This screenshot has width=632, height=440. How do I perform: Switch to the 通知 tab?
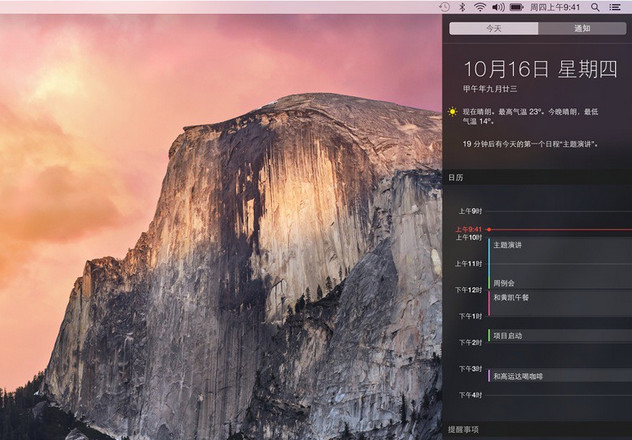pos(582,28)
